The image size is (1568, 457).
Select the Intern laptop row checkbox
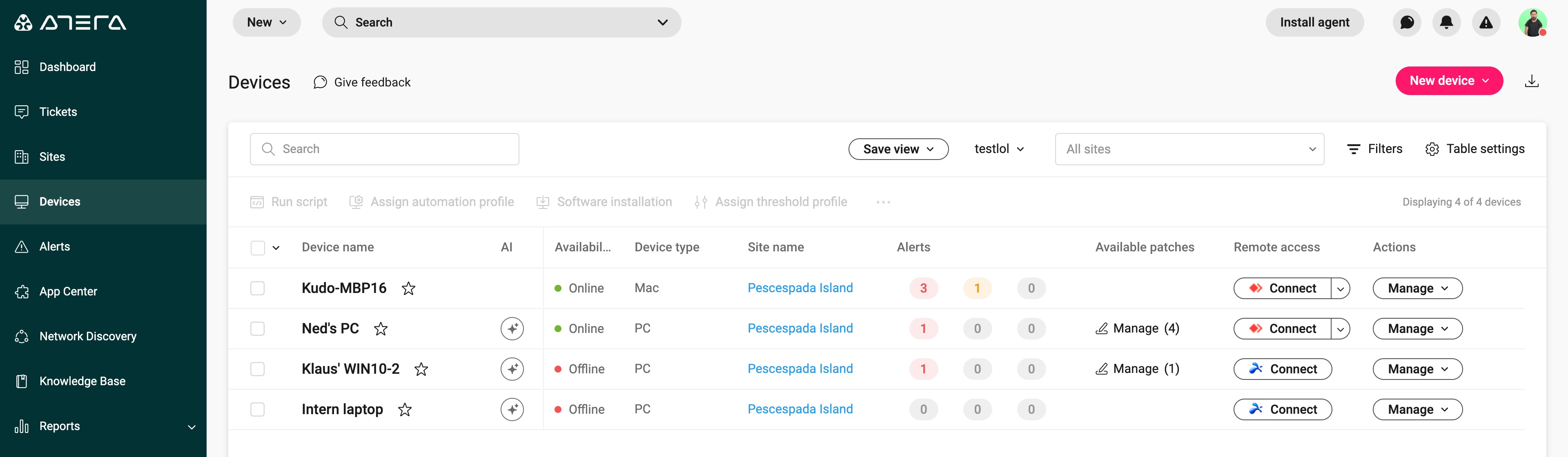[258, 410]
